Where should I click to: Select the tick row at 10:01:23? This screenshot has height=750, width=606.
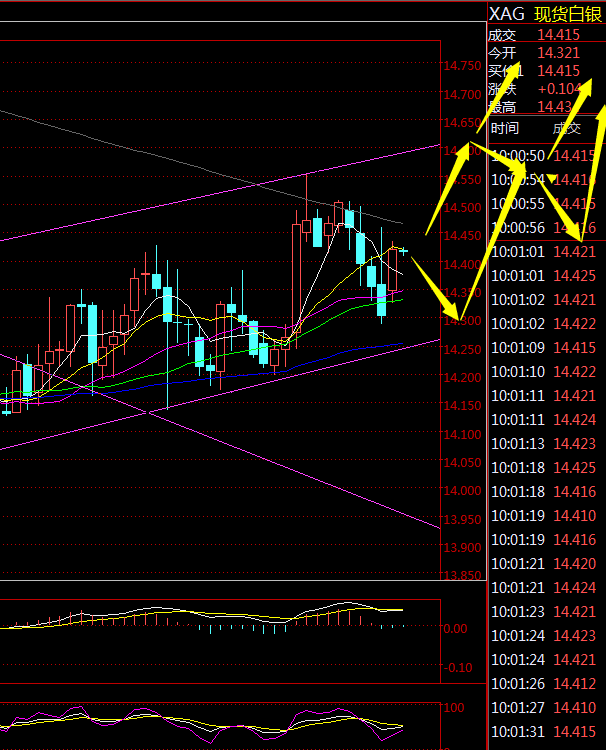(x=543, y=612)
